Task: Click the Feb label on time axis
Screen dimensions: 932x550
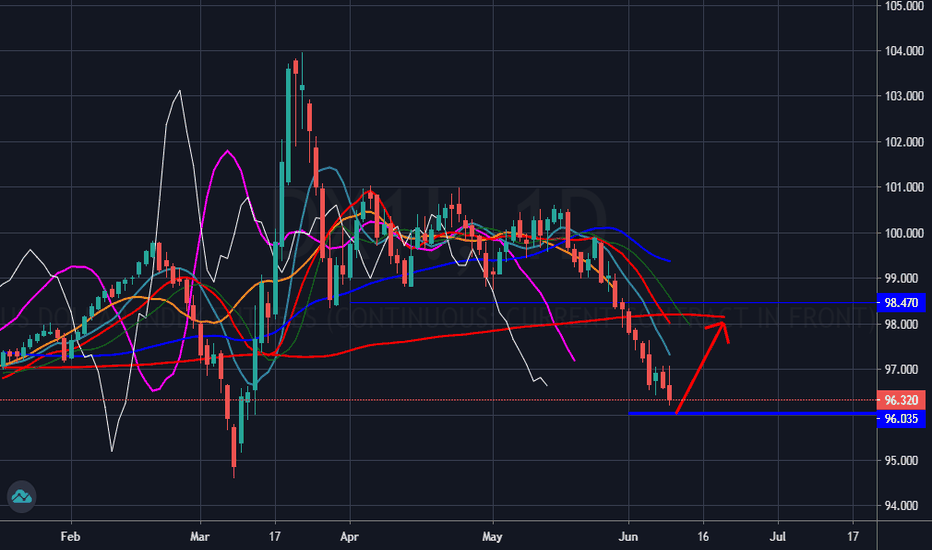Action: coord(70,536)
